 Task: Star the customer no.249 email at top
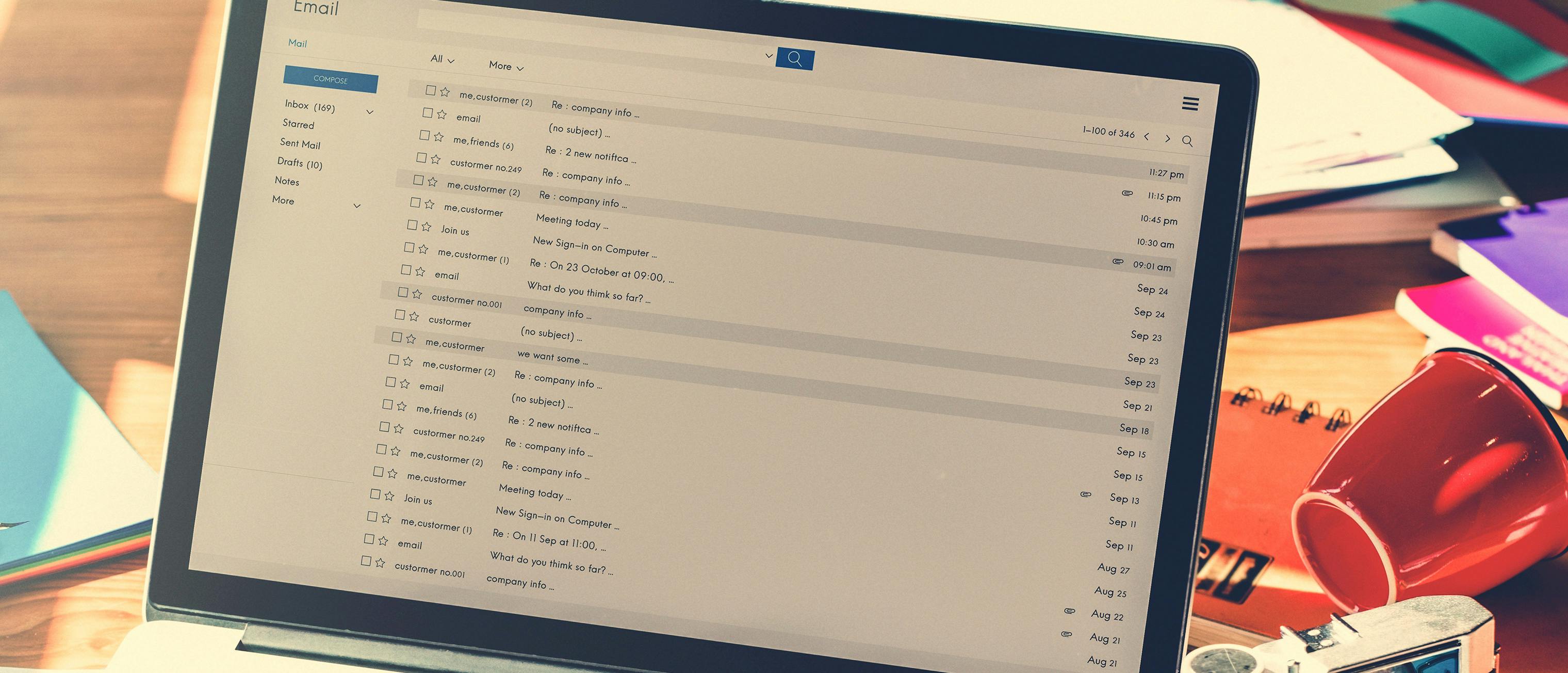[x=435, y=159]
